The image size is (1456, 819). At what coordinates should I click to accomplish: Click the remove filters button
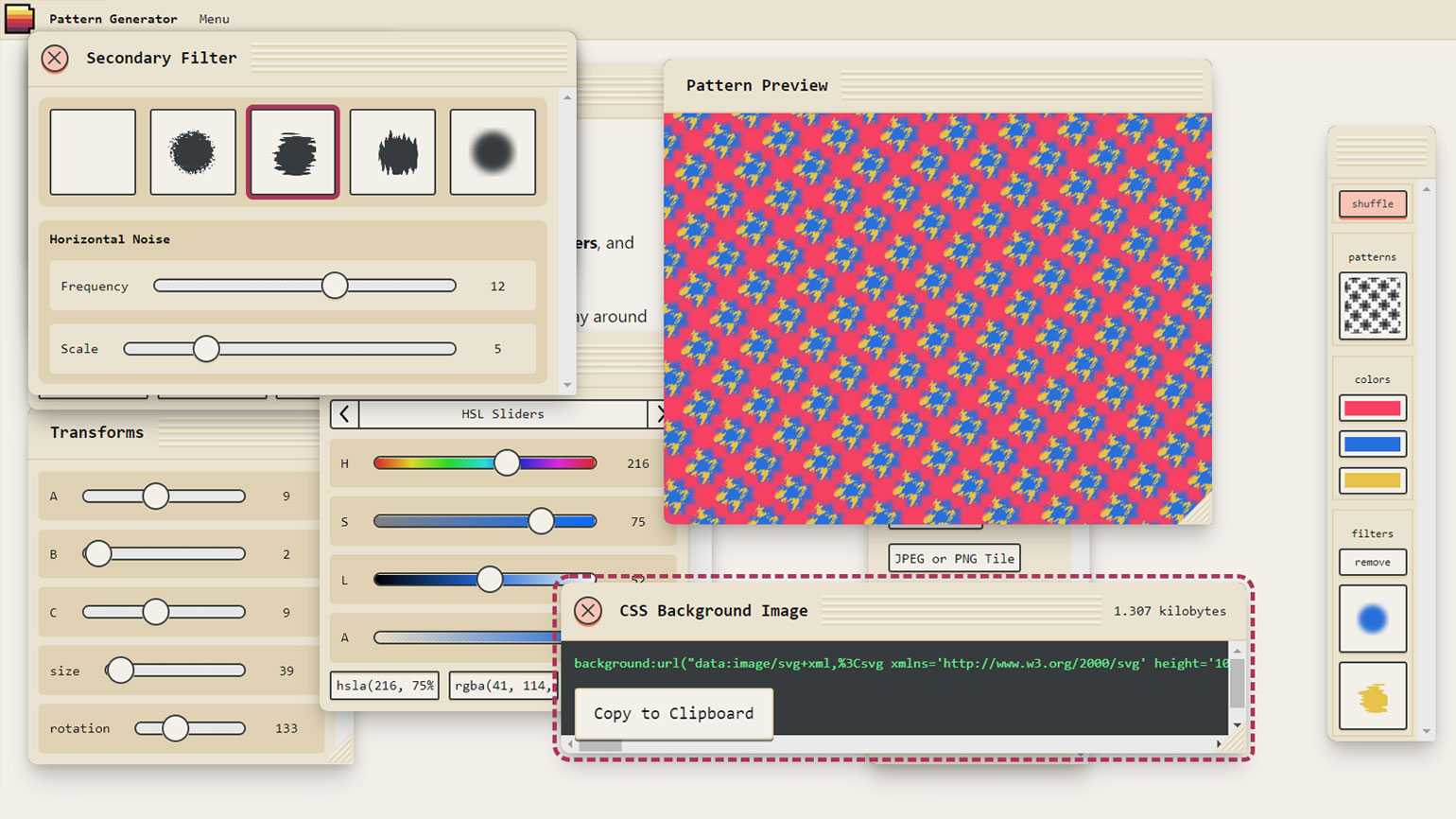coord(1372,562)
